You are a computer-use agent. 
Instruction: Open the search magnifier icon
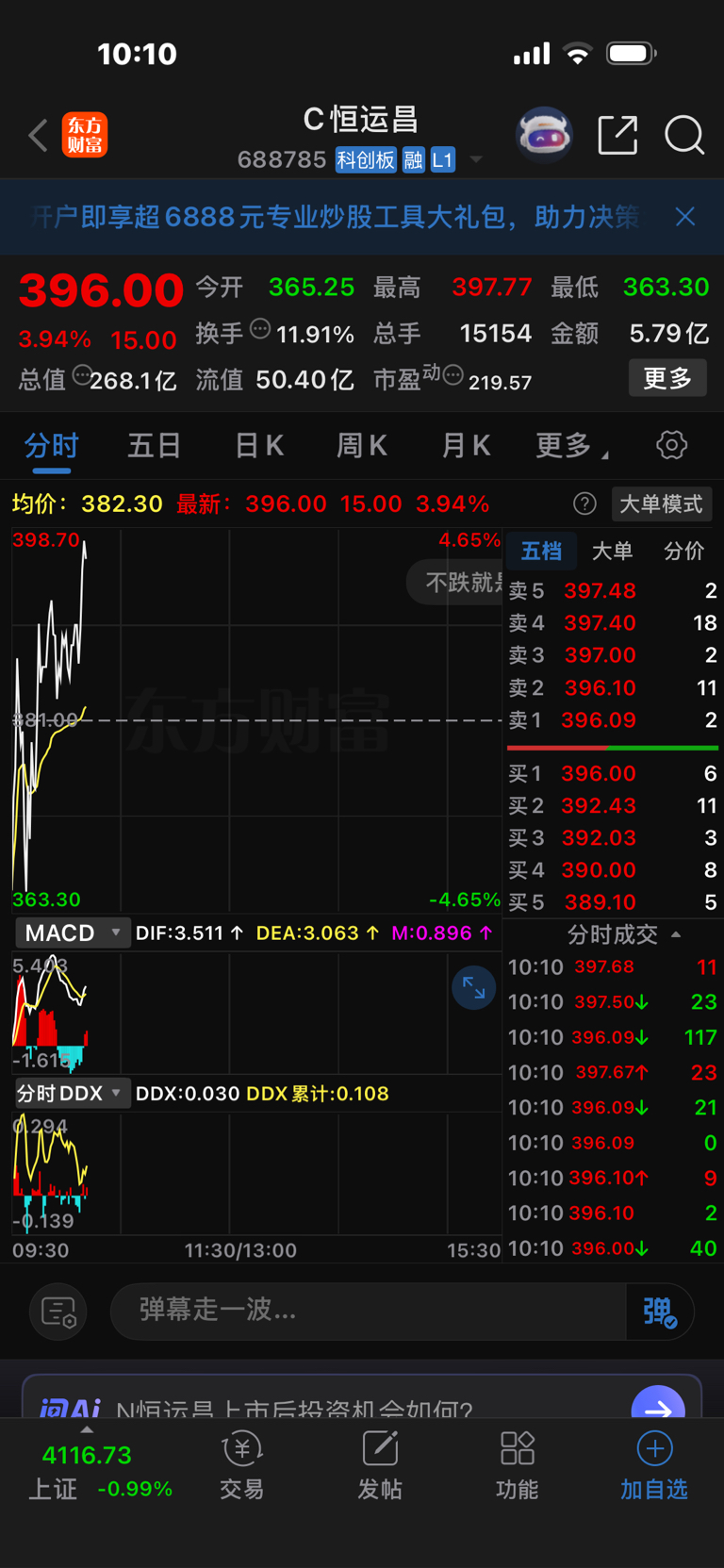[x=684, y=135]
